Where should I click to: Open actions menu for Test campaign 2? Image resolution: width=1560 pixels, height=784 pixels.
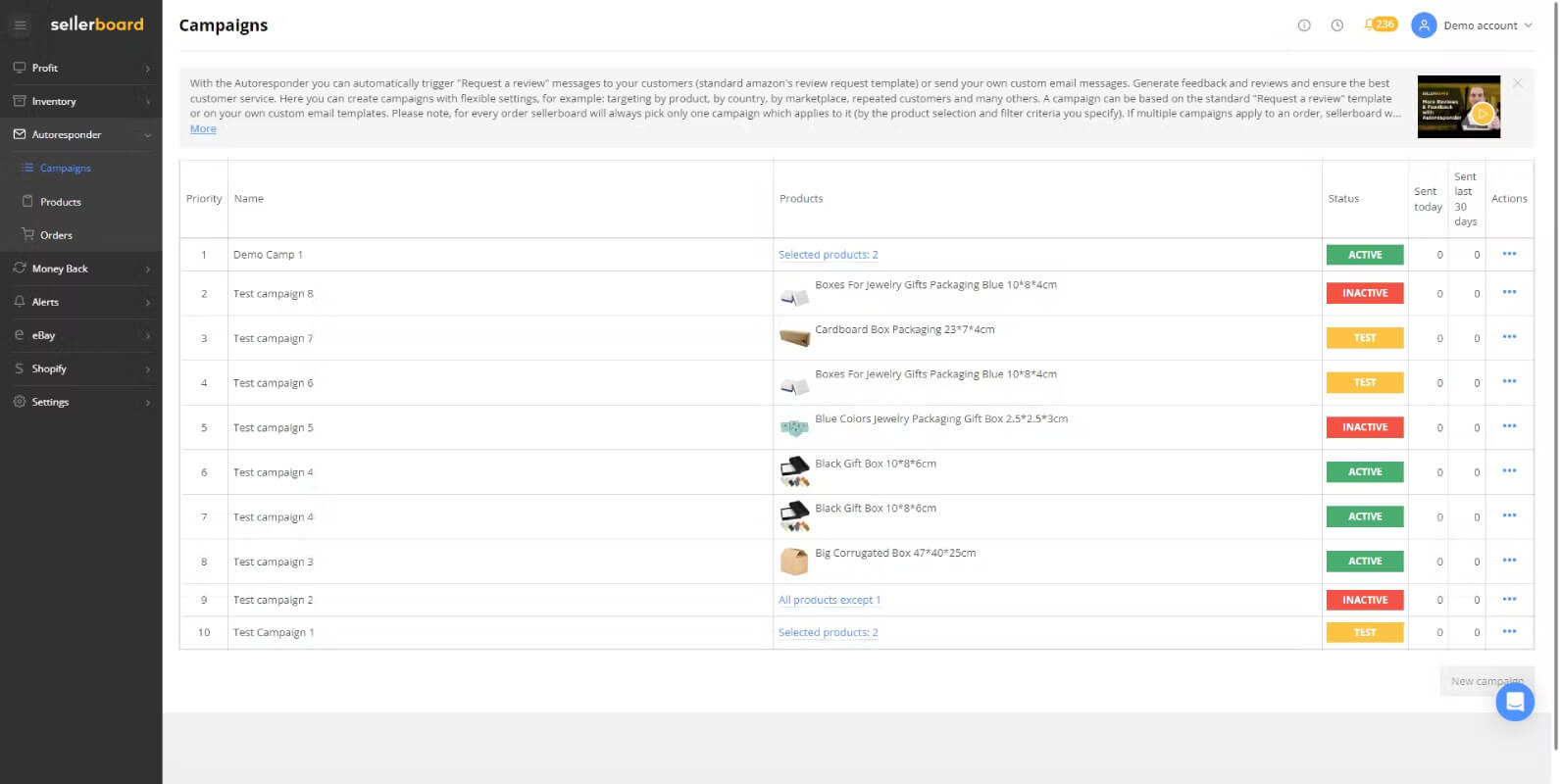(1509, 599)
